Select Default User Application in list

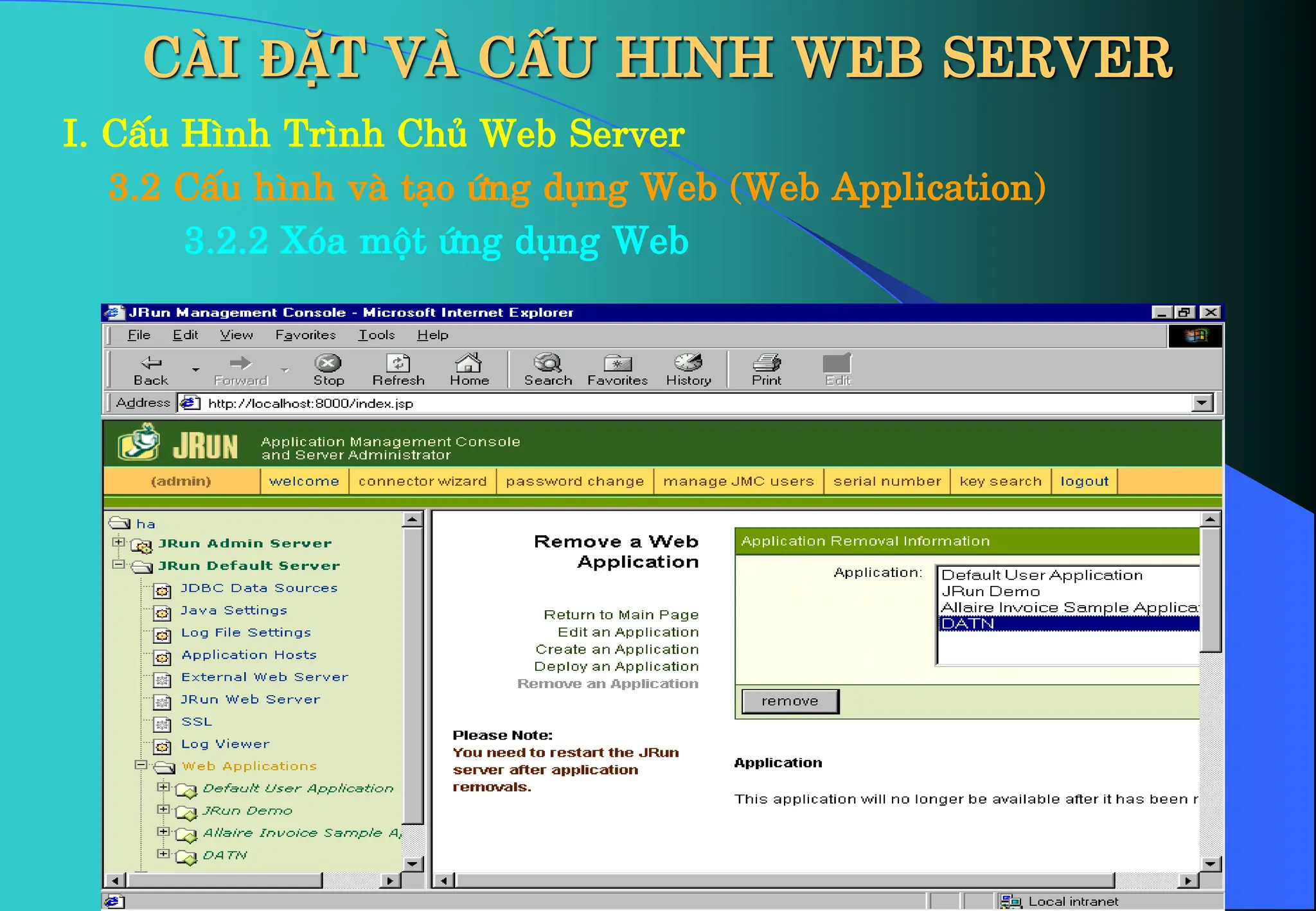(1069, 575)
